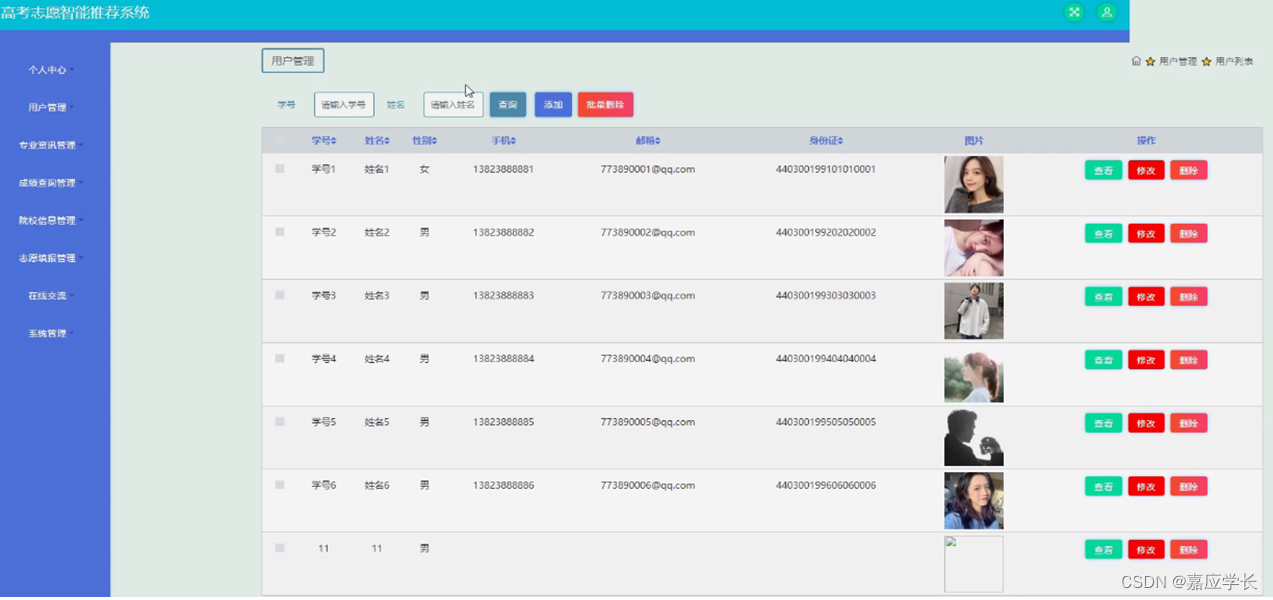
Task: Select the header select-all checkbox
Action: [280, 141]
